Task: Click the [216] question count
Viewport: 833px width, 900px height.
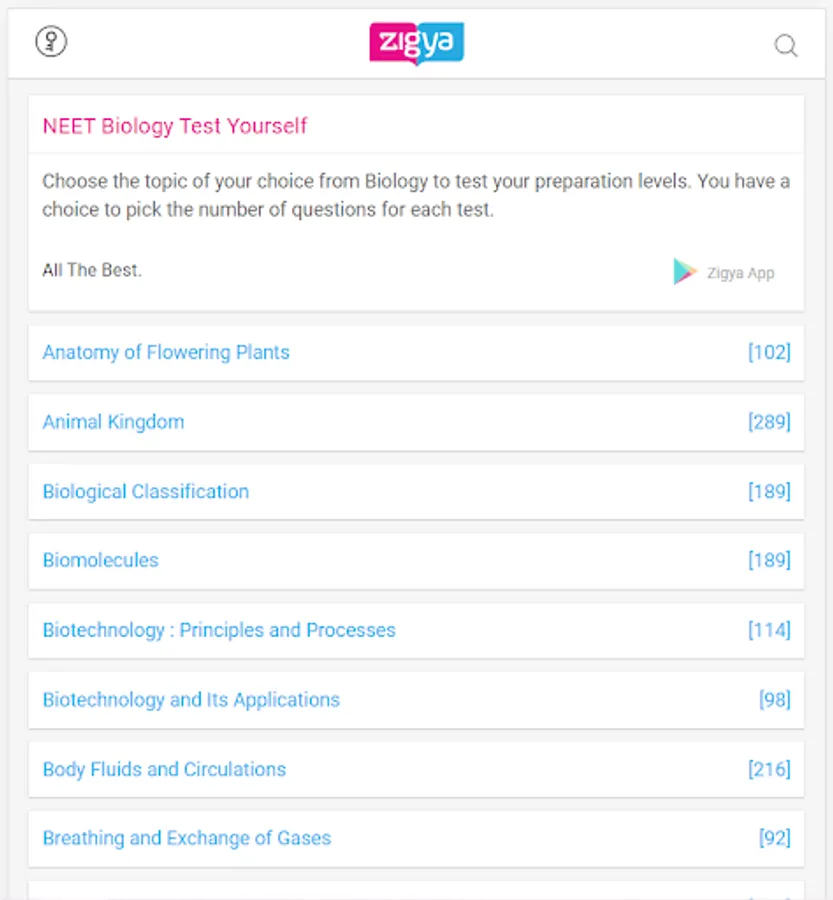Action: [769, 769]
